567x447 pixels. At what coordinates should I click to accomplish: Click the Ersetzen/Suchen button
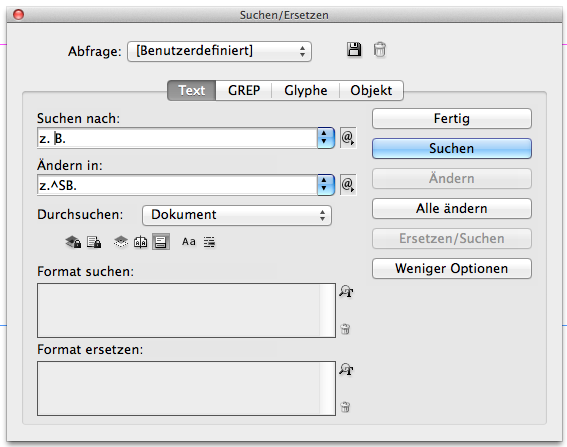tap(452, 239)
